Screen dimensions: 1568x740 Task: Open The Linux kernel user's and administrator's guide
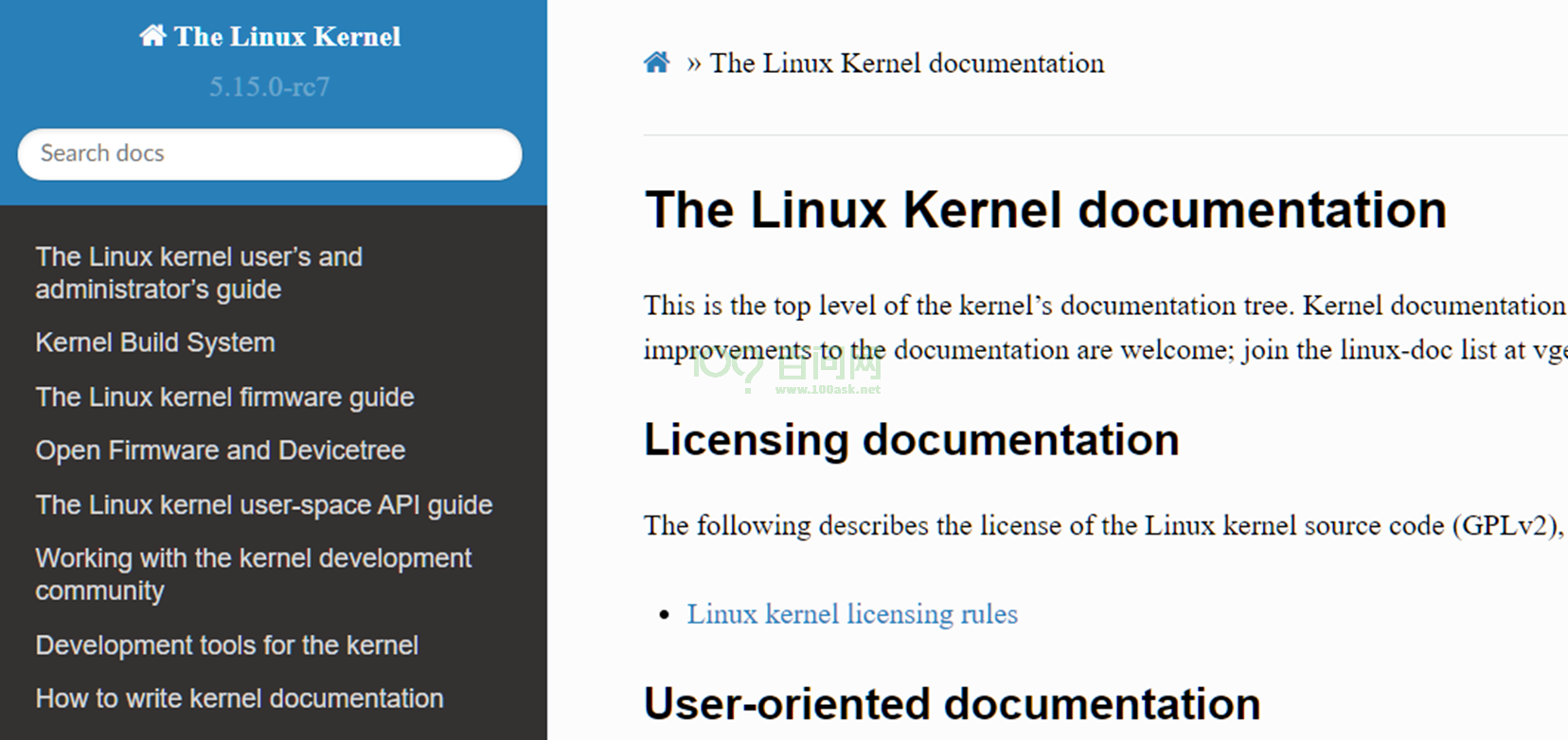point(199,273)
